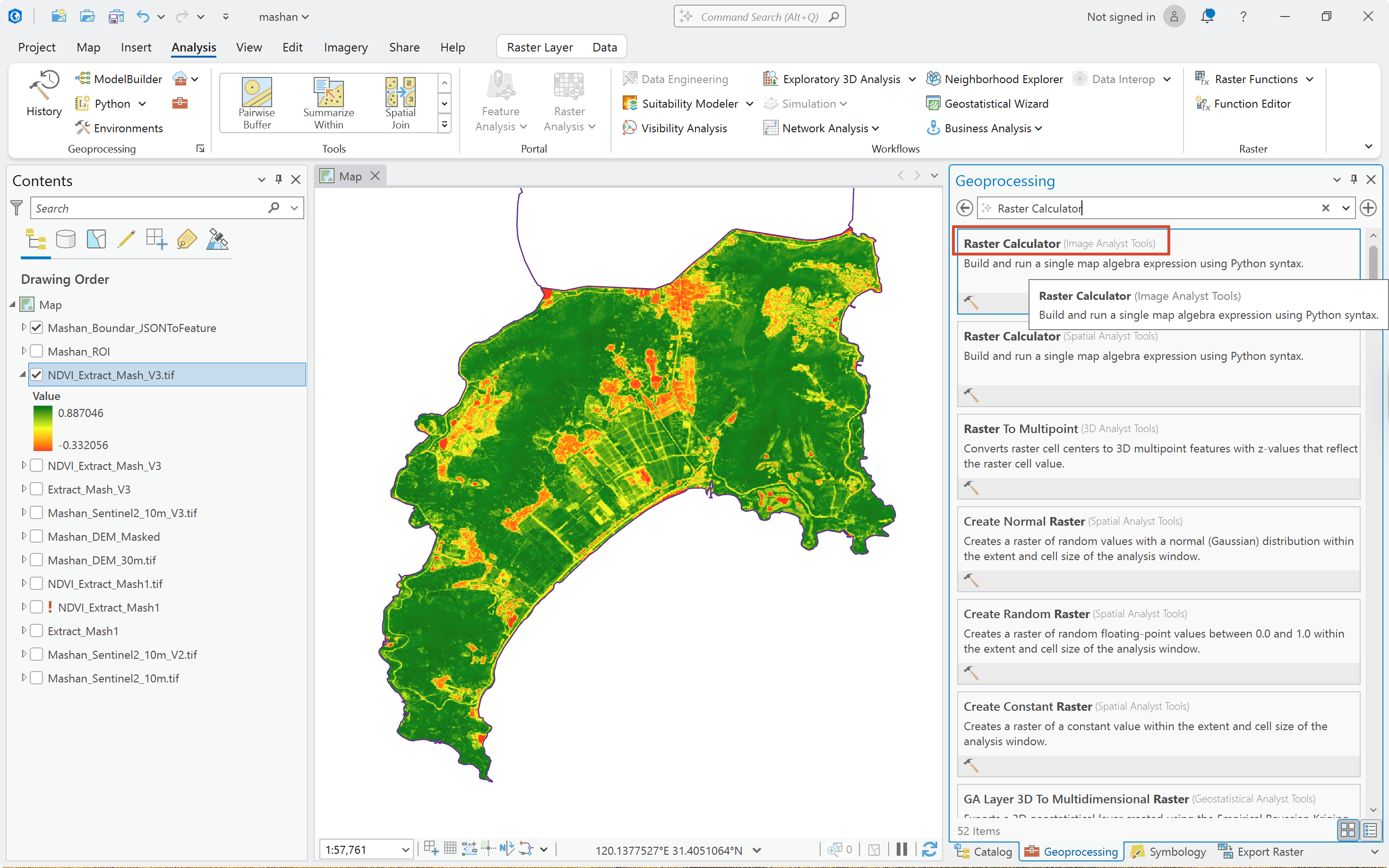
Task: Enable the Mashan_ROI layer checkbox
Action: click(x=37, y=351)
